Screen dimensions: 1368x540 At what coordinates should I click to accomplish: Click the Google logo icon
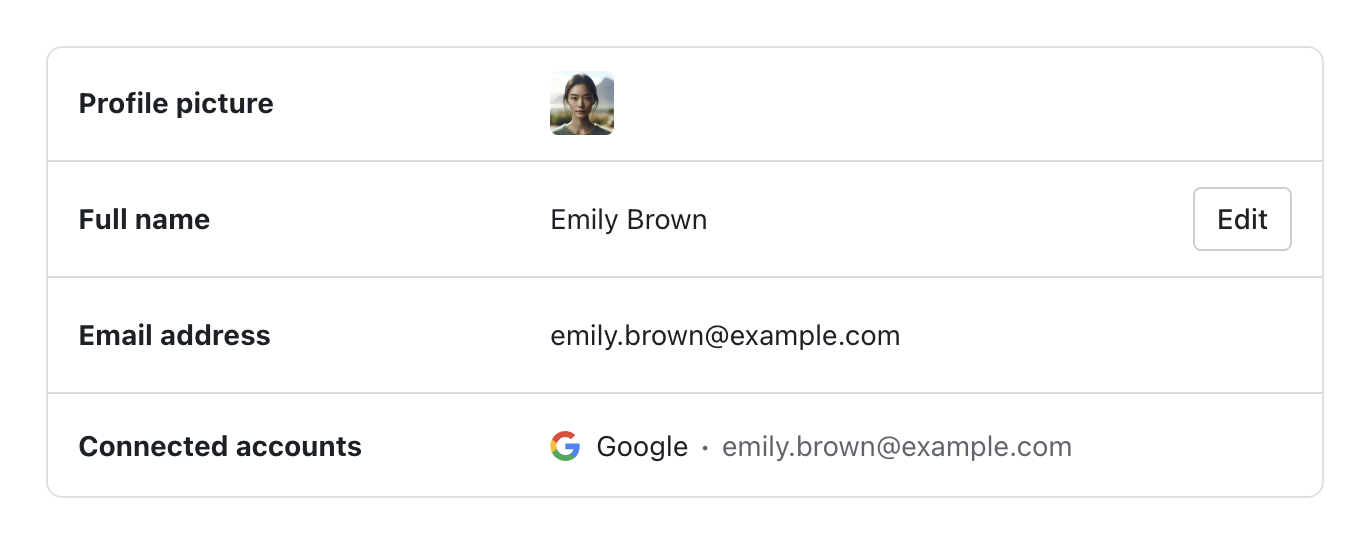tap(565, 446)
